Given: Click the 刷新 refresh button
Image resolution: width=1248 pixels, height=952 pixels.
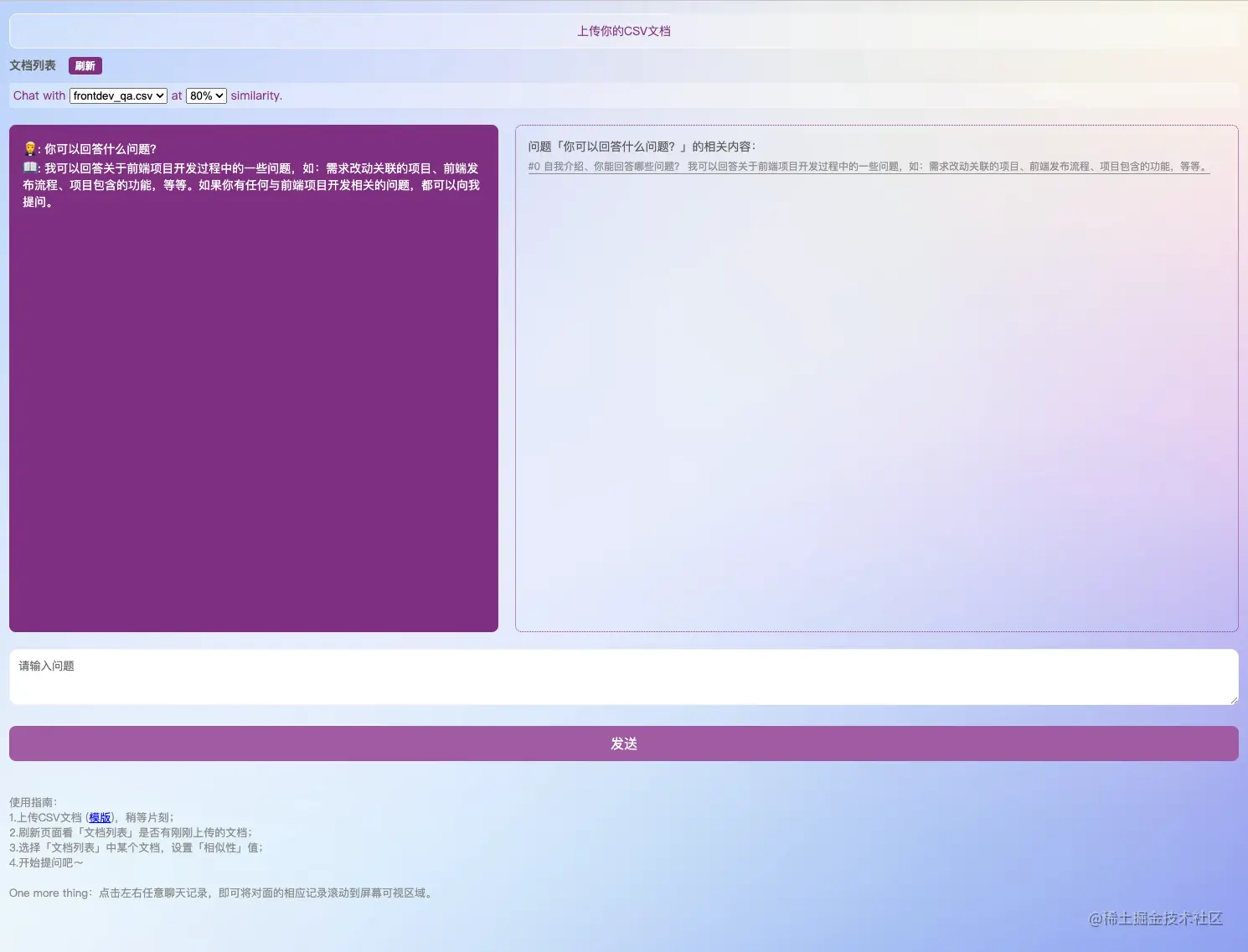Looking at the screenshot, I should click(85, 65).
